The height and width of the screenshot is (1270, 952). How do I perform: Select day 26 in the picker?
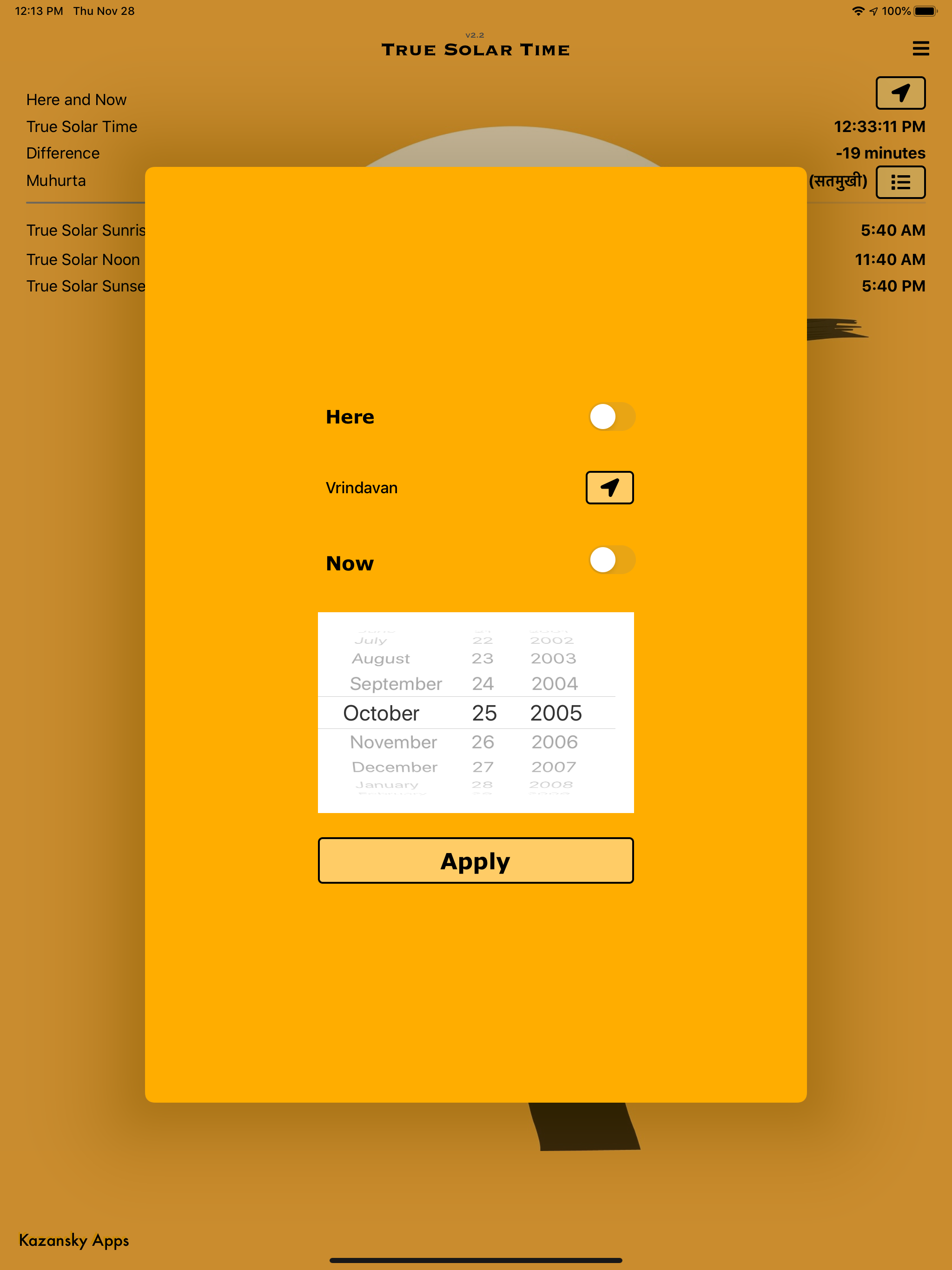tap(483, 742)
